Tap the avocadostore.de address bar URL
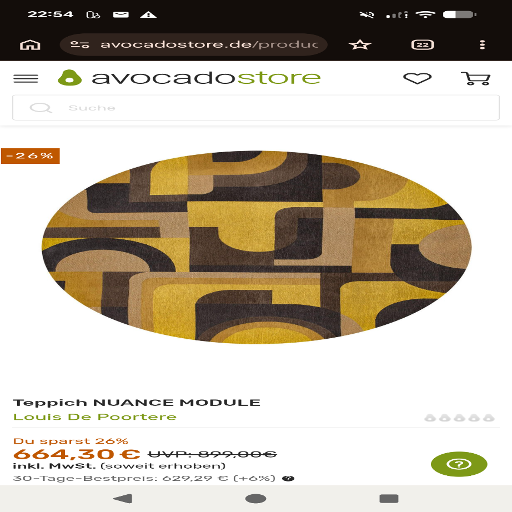 pos(209,44)
